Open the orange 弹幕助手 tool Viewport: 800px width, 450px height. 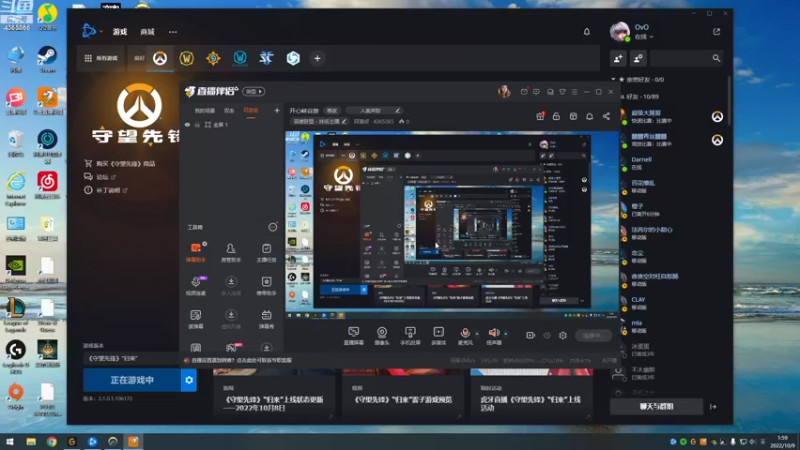click(195, 252)
